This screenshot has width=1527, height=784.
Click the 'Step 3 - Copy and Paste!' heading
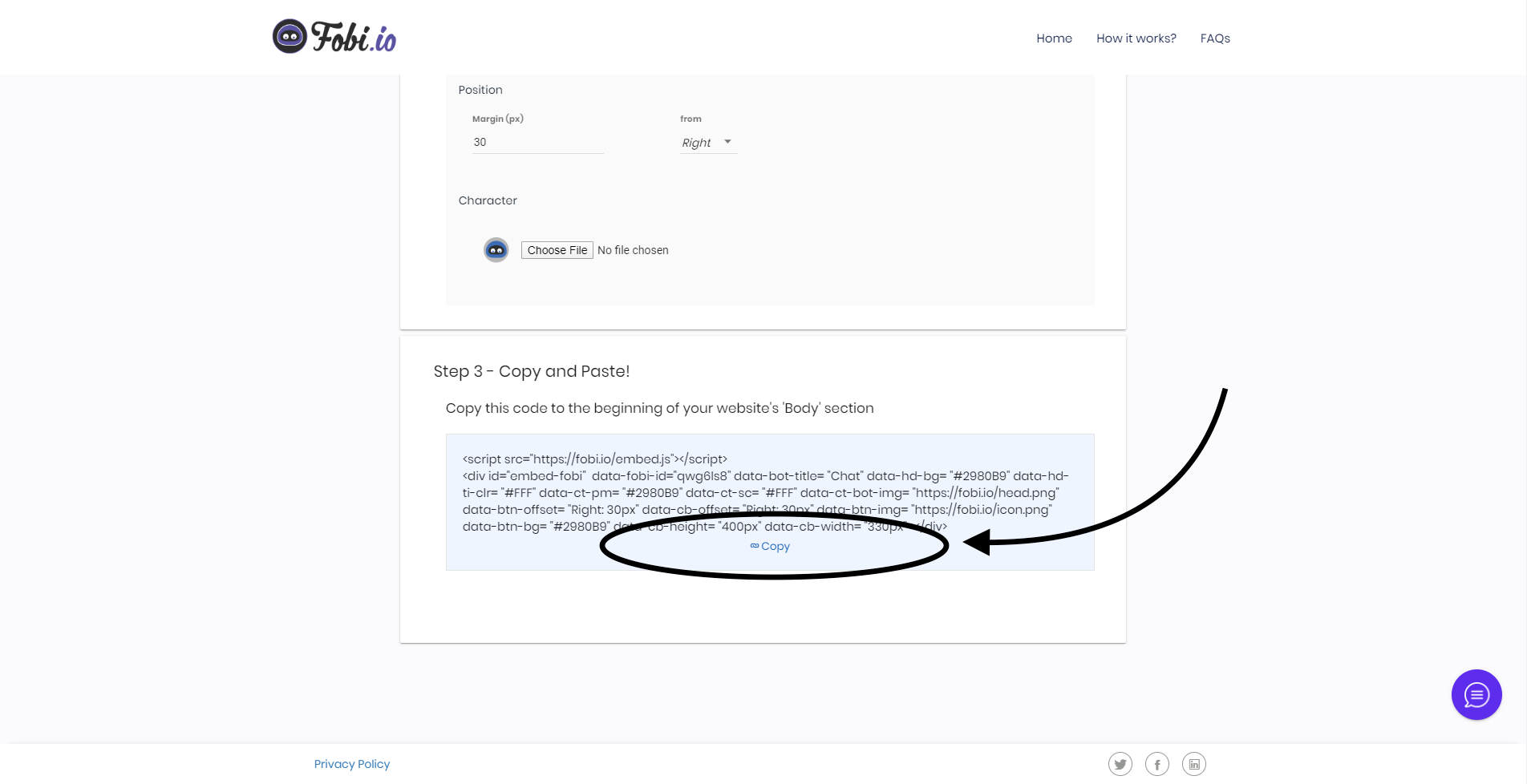click(x=532, y=371)
